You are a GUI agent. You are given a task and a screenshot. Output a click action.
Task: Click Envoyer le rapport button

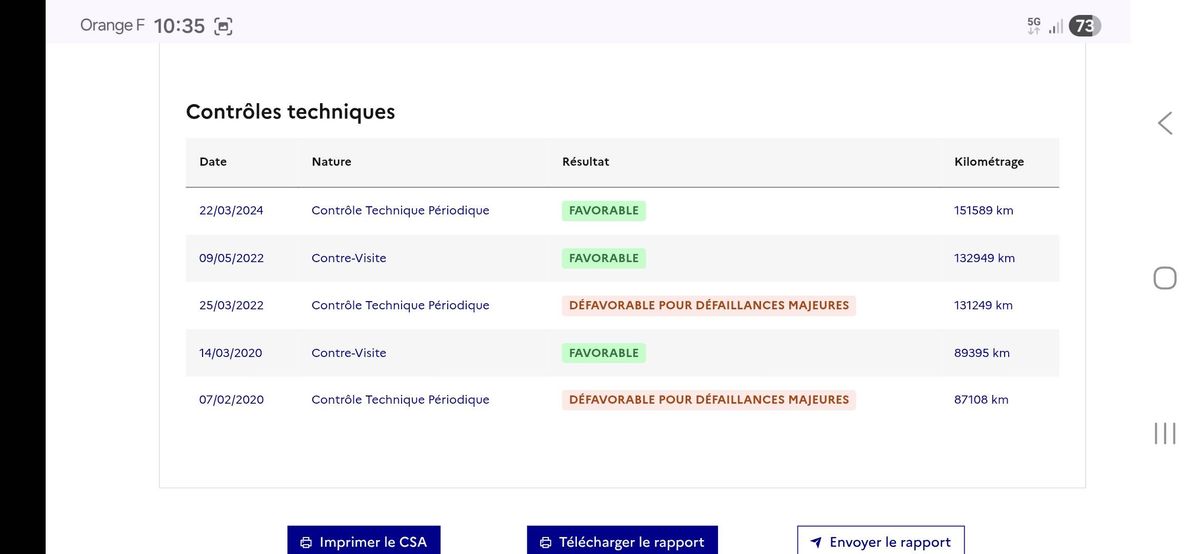[881, 541]
